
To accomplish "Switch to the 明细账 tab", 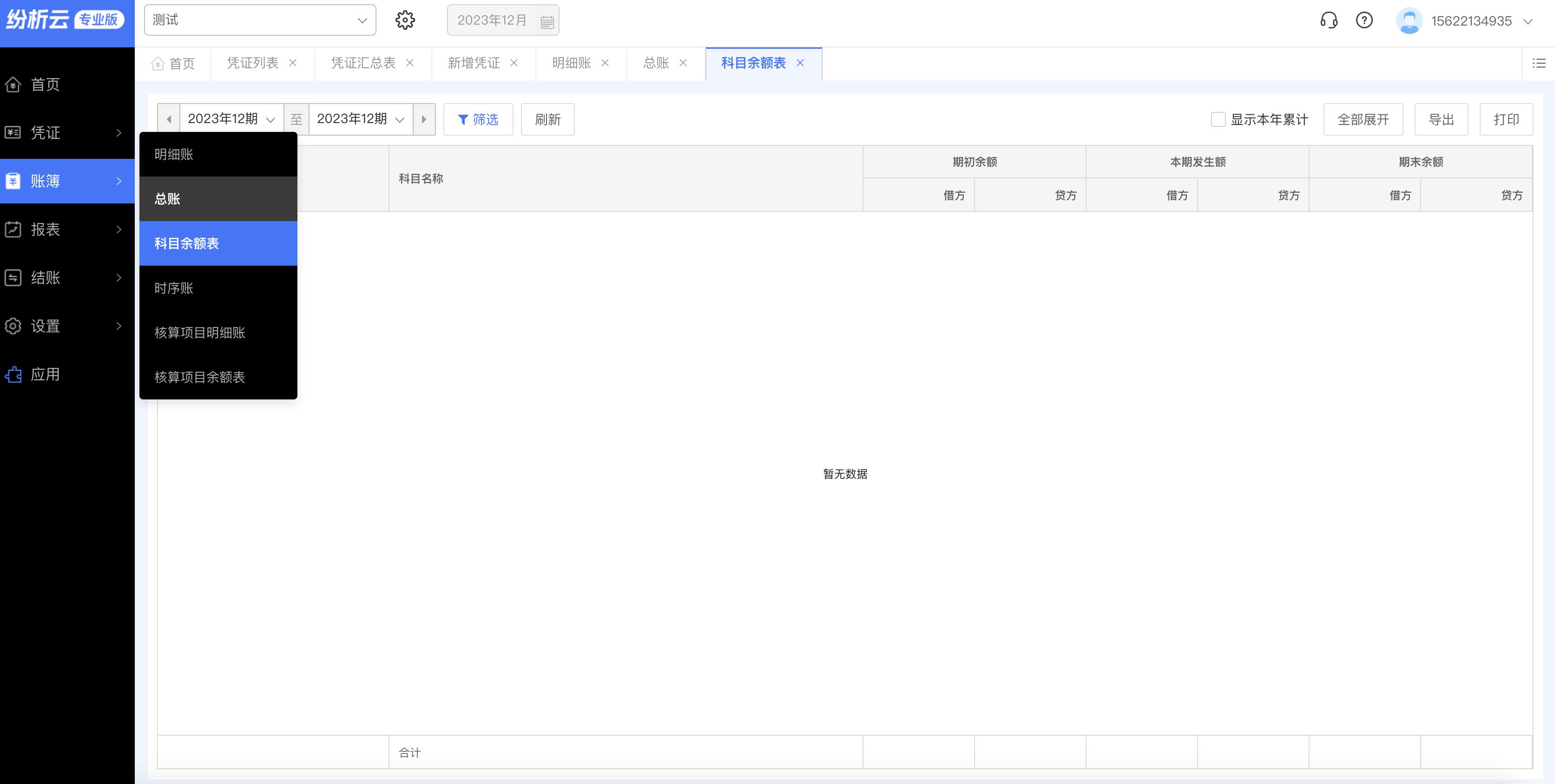I will [571, 63].
